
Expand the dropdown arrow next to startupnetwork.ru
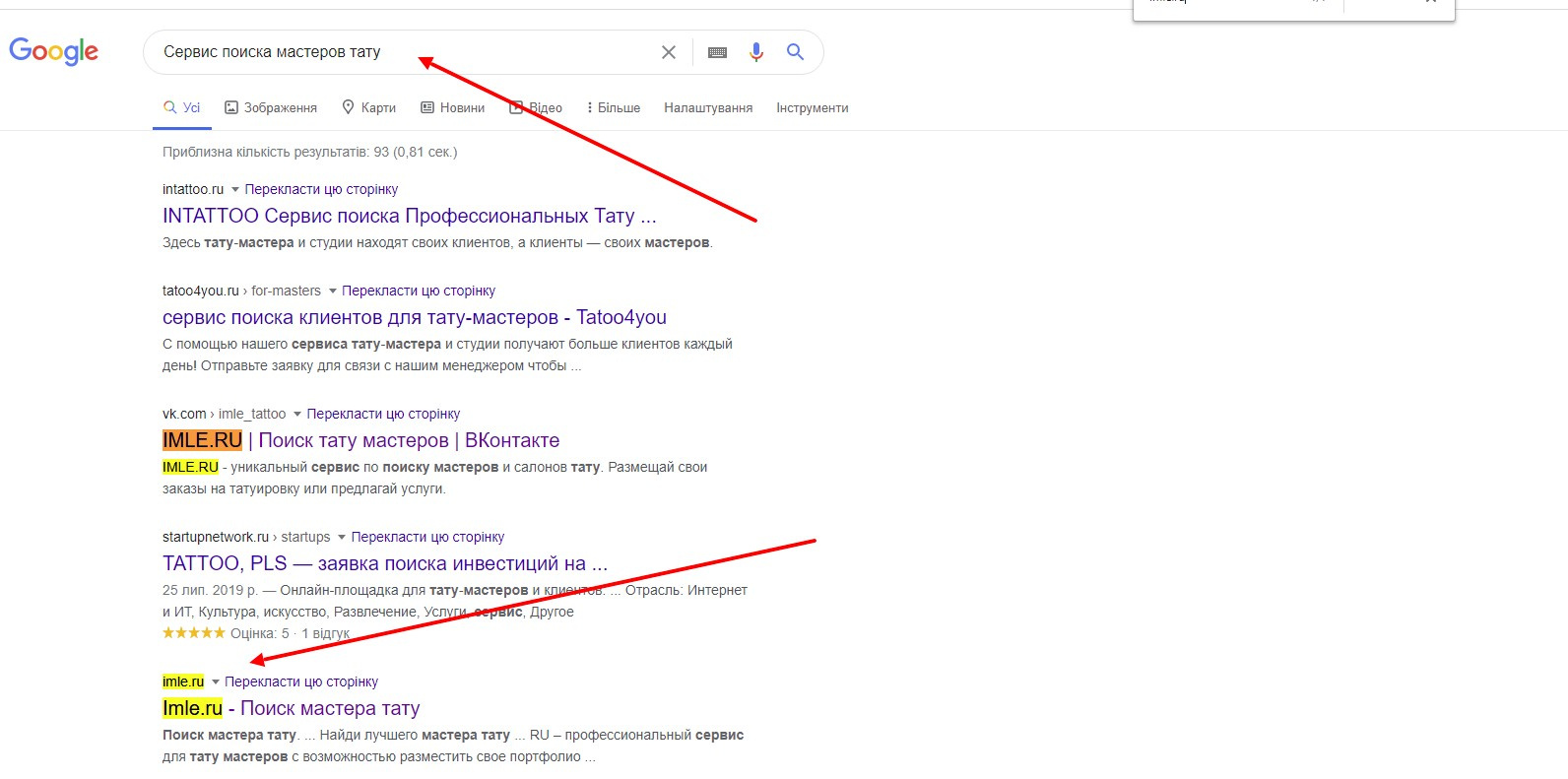[x=342, y=537]
